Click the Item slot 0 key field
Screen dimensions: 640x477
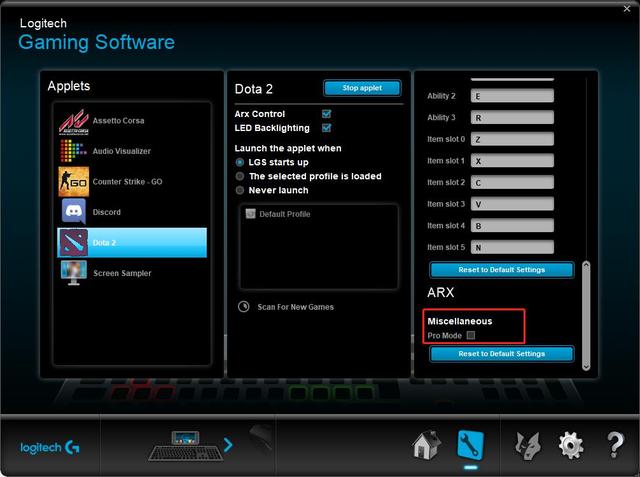pyautogui.click(x=512, y=139)
